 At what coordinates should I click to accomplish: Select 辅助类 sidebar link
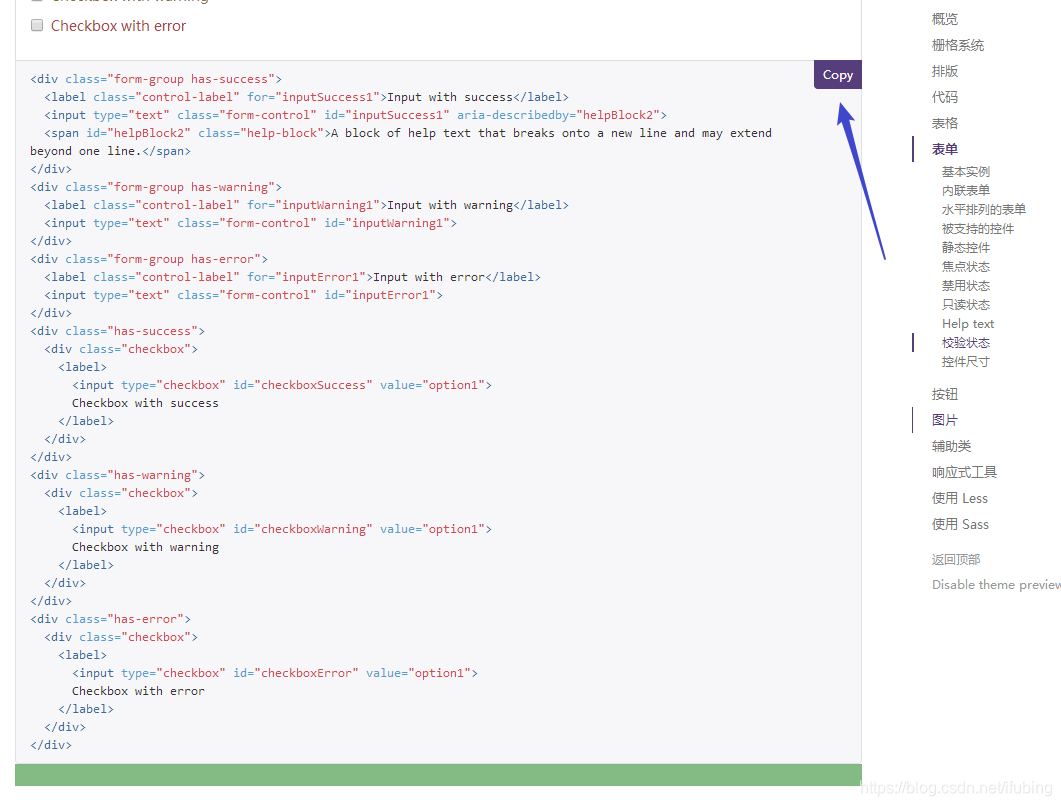[951, 446]
